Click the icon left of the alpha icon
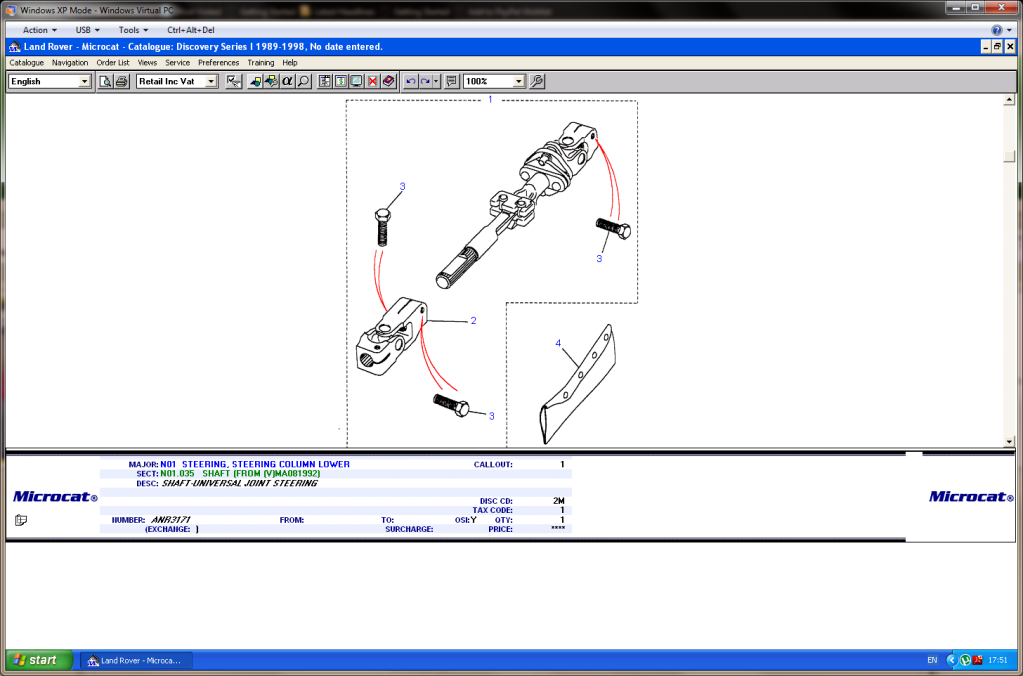Viewport: 1023px width, 676px height. pyautogui.click(x=271, y=82)
